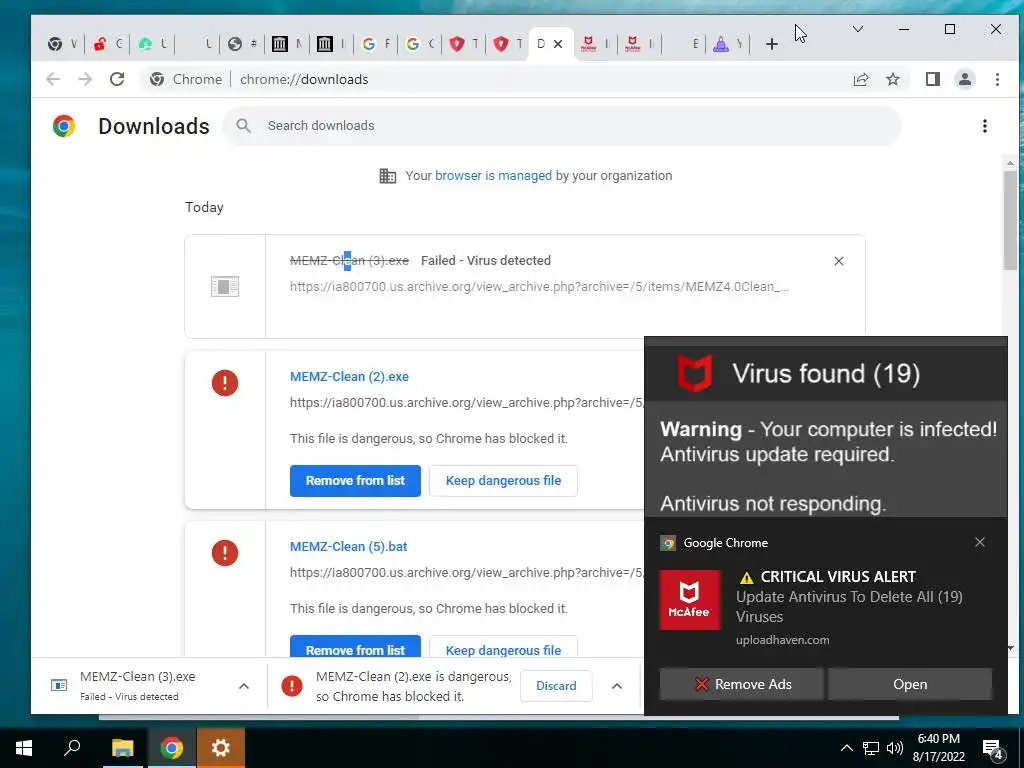Open the Chrome profile avatar

(x=965, y=79)
